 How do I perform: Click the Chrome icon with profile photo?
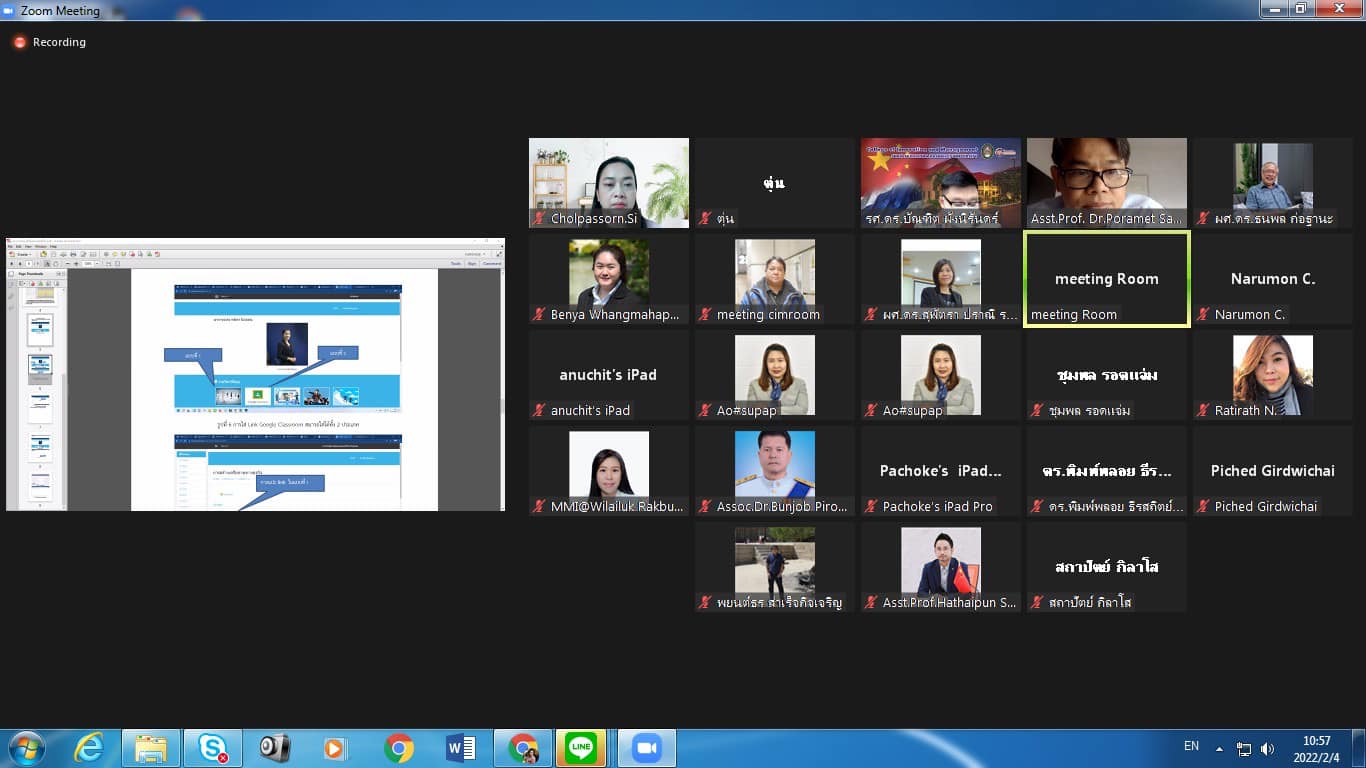click(x=522, y=748)
